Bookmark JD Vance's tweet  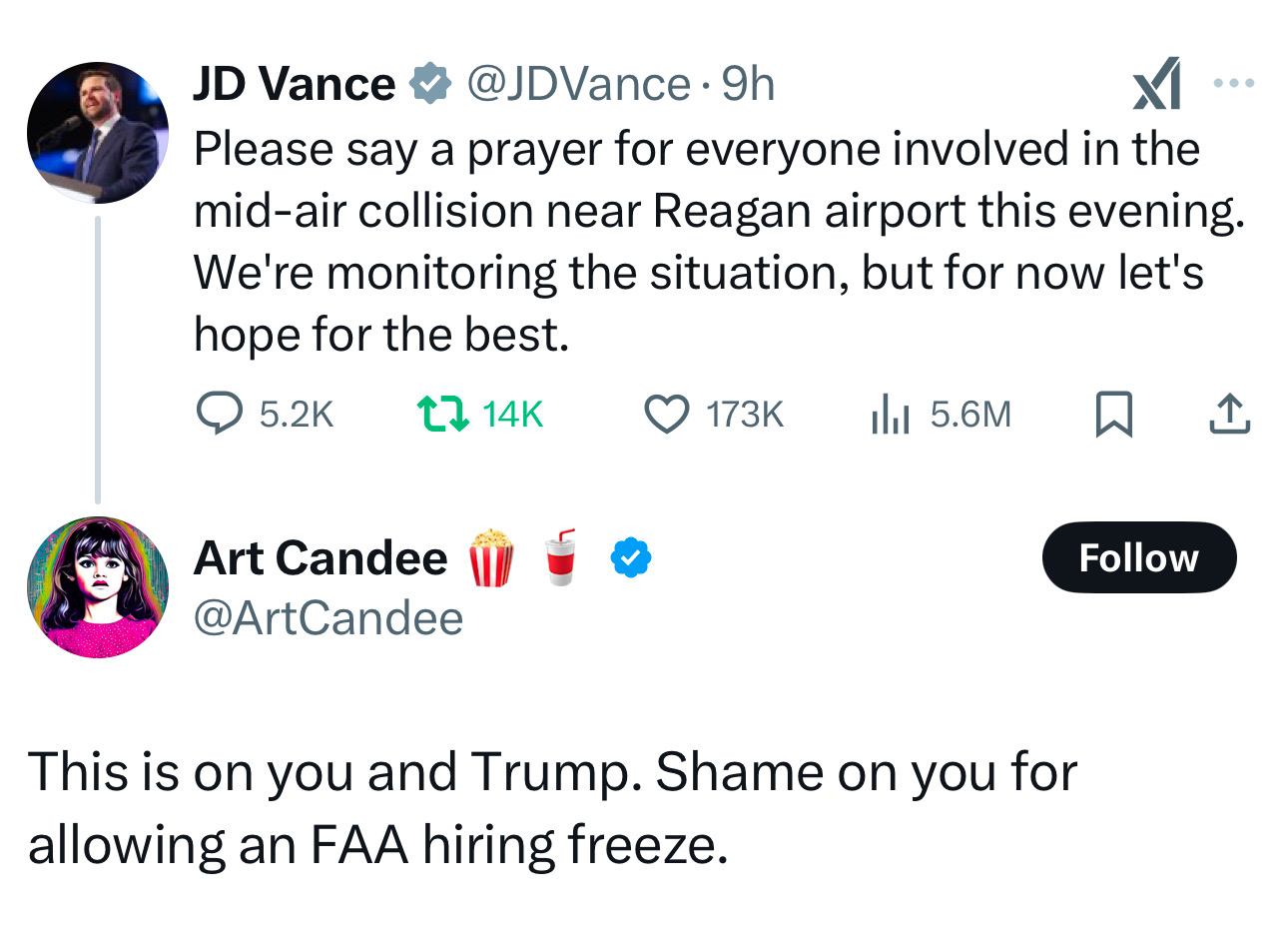(1113, 414)
